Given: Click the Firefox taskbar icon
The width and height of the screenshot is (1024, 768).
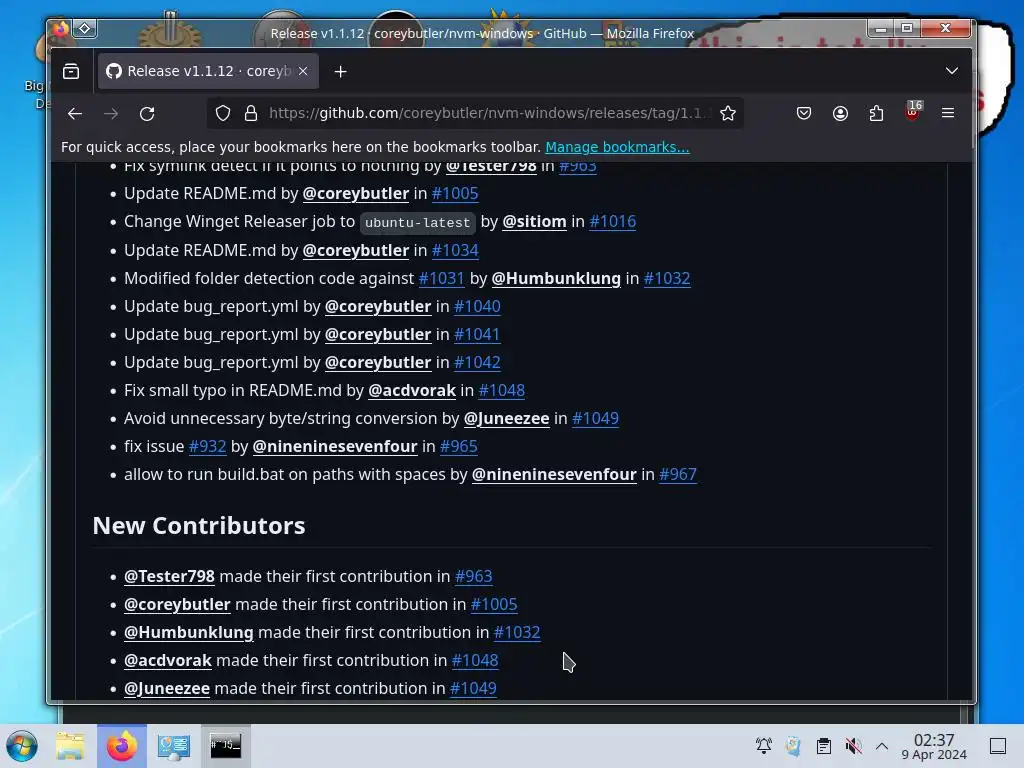Looking at the screenshot, I should (x=122, y=746).
